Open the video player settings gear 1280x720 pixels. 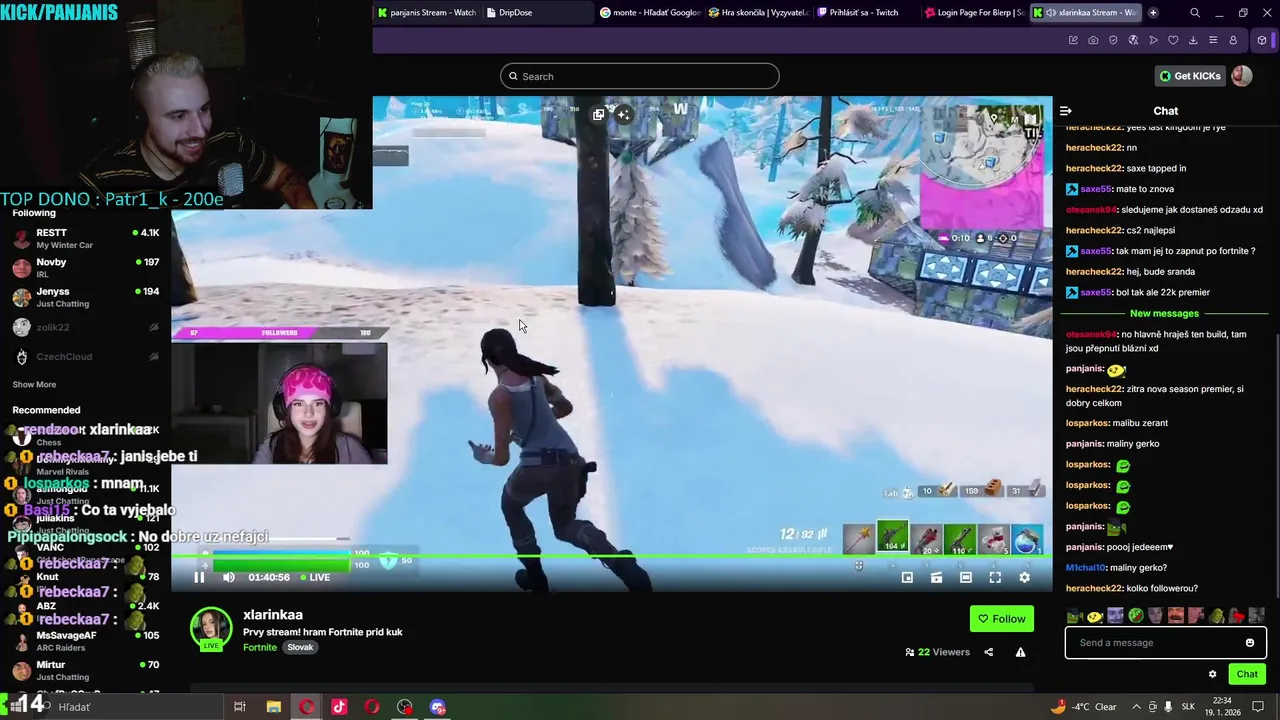click(x=1024, y=577)
